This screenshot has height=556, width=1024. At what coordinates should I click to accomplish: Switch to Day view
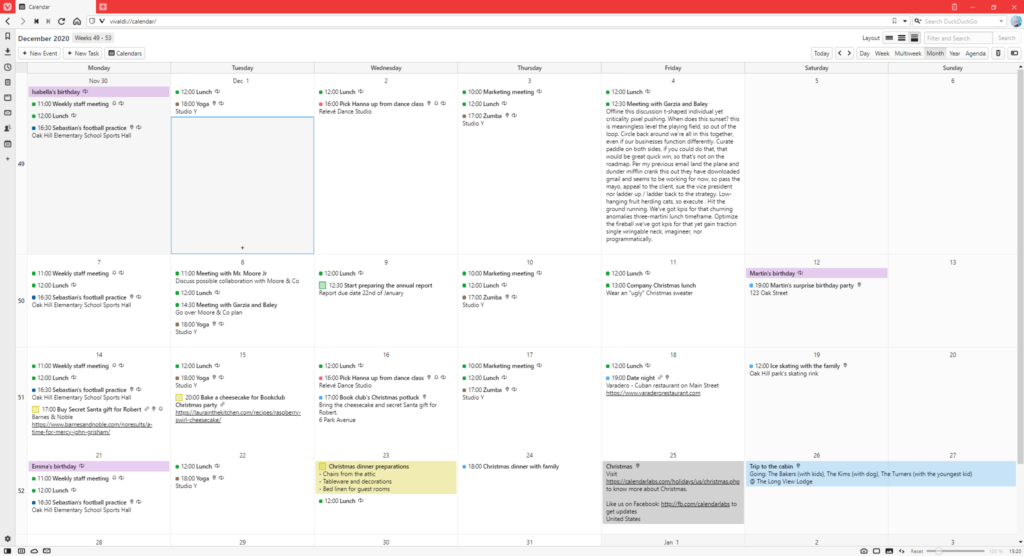[x=864, y=54]
